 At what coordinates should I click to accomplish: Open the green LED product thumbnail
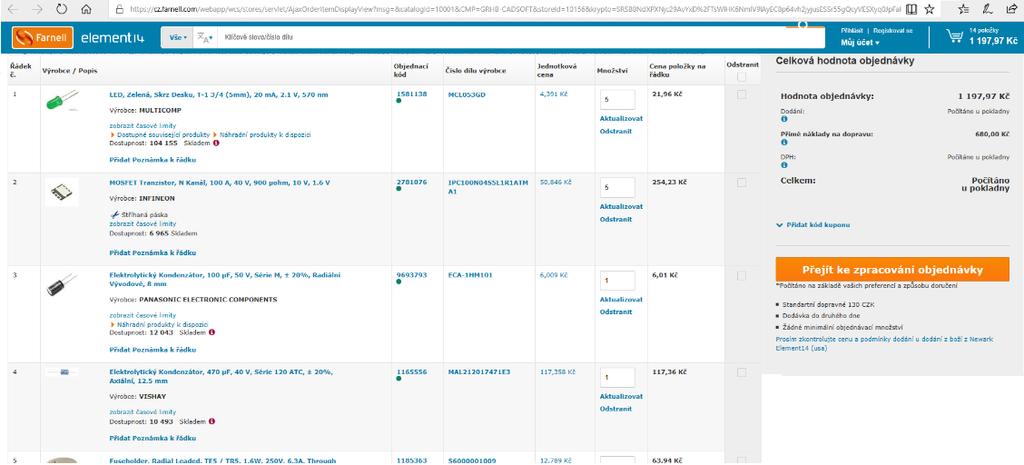62,100
